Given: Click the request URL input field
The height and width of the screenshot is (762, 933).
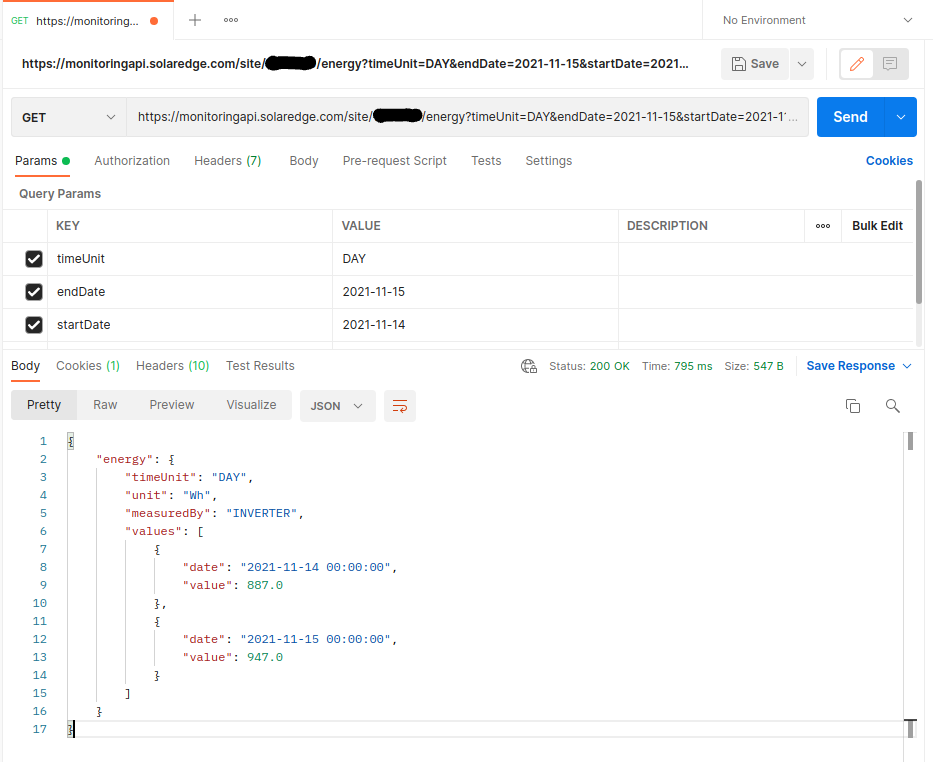Looking at the screenshot, I should pyautogui.click(x=460, y=117).
